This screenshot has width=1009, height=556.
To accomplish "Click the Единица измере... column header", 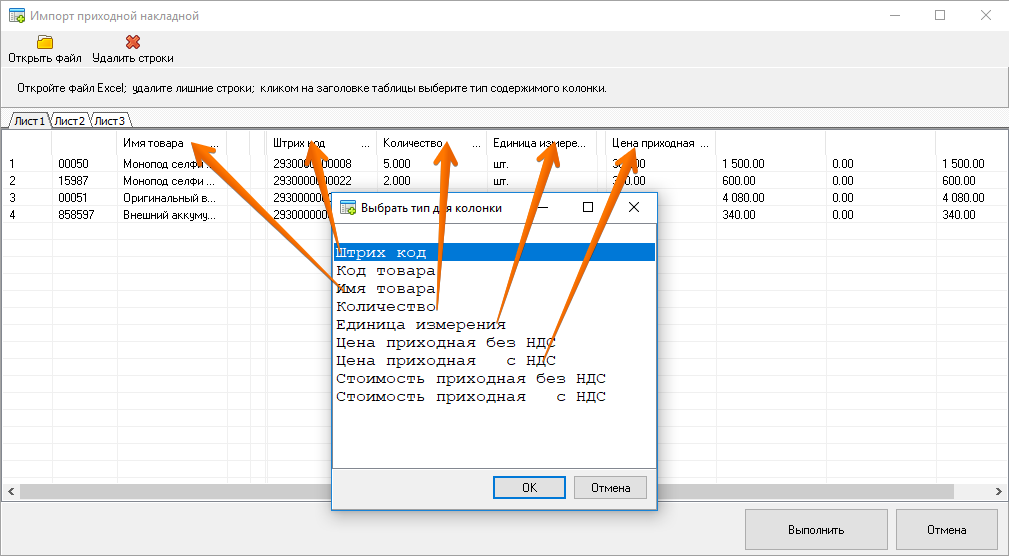I will pos(541,144).
